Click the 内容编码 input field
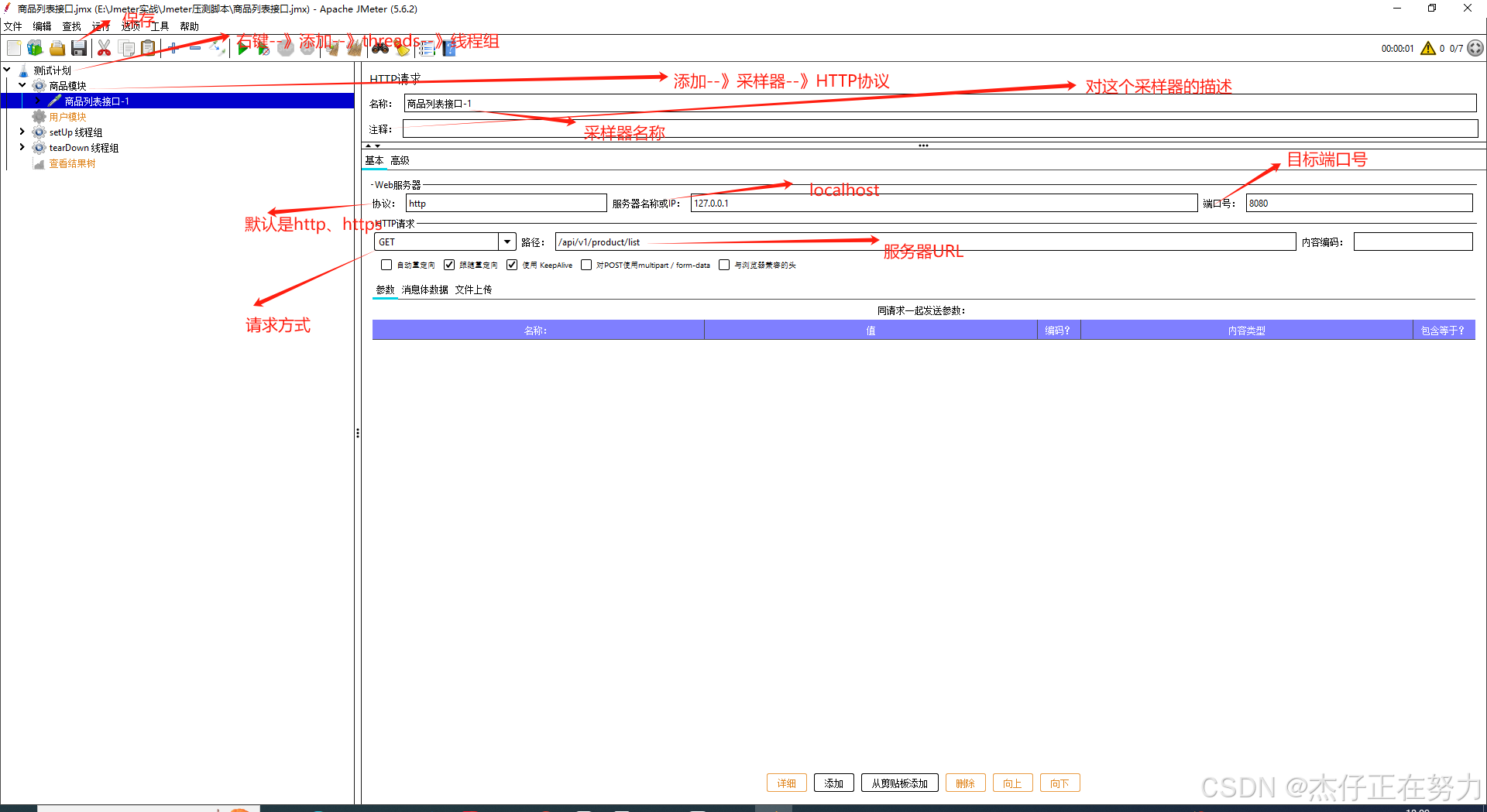Image resolution: width=1487 pixels, height=812 pixels. point(1413,242)
